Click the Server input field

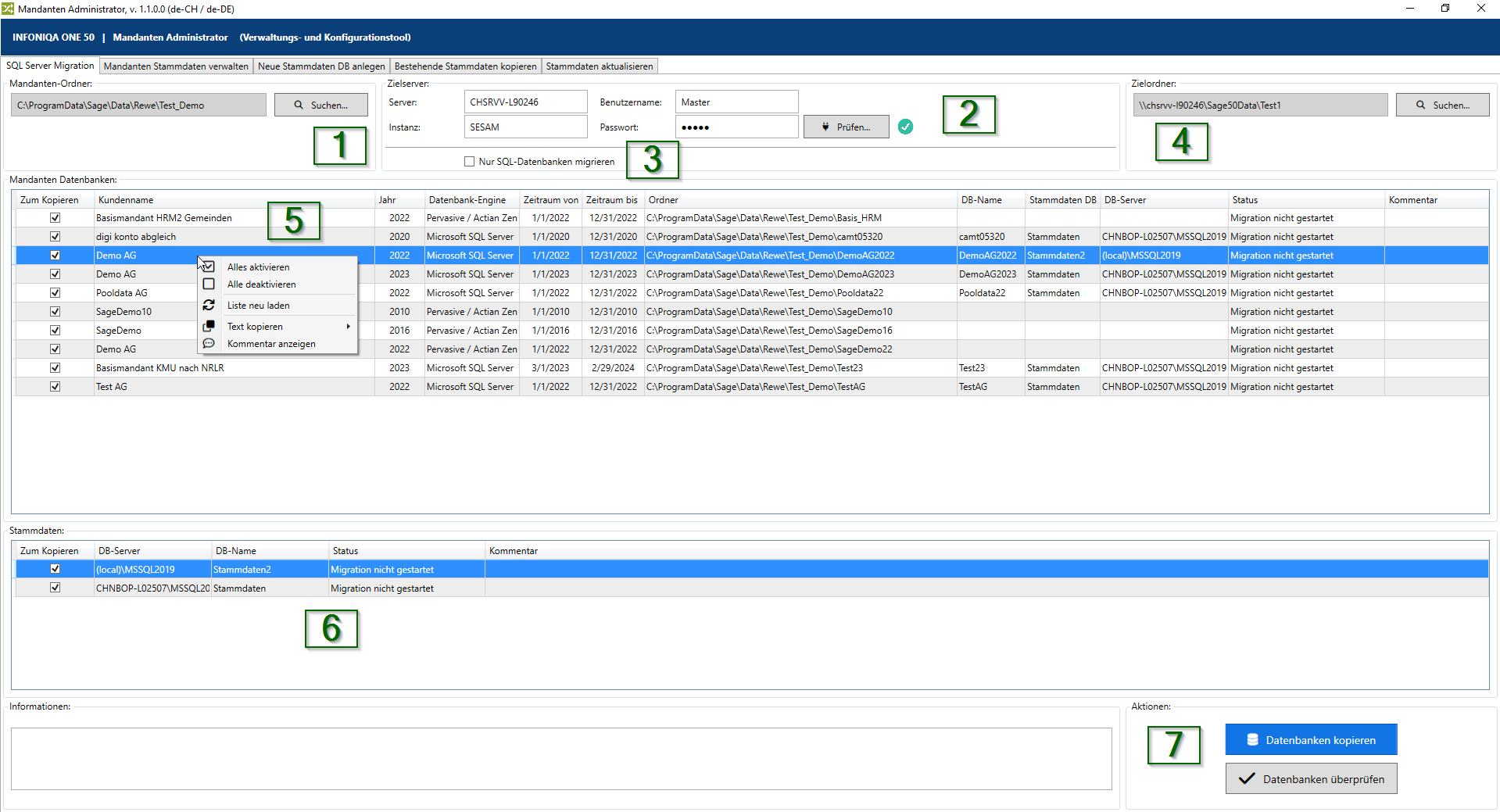tap(525, 102)
